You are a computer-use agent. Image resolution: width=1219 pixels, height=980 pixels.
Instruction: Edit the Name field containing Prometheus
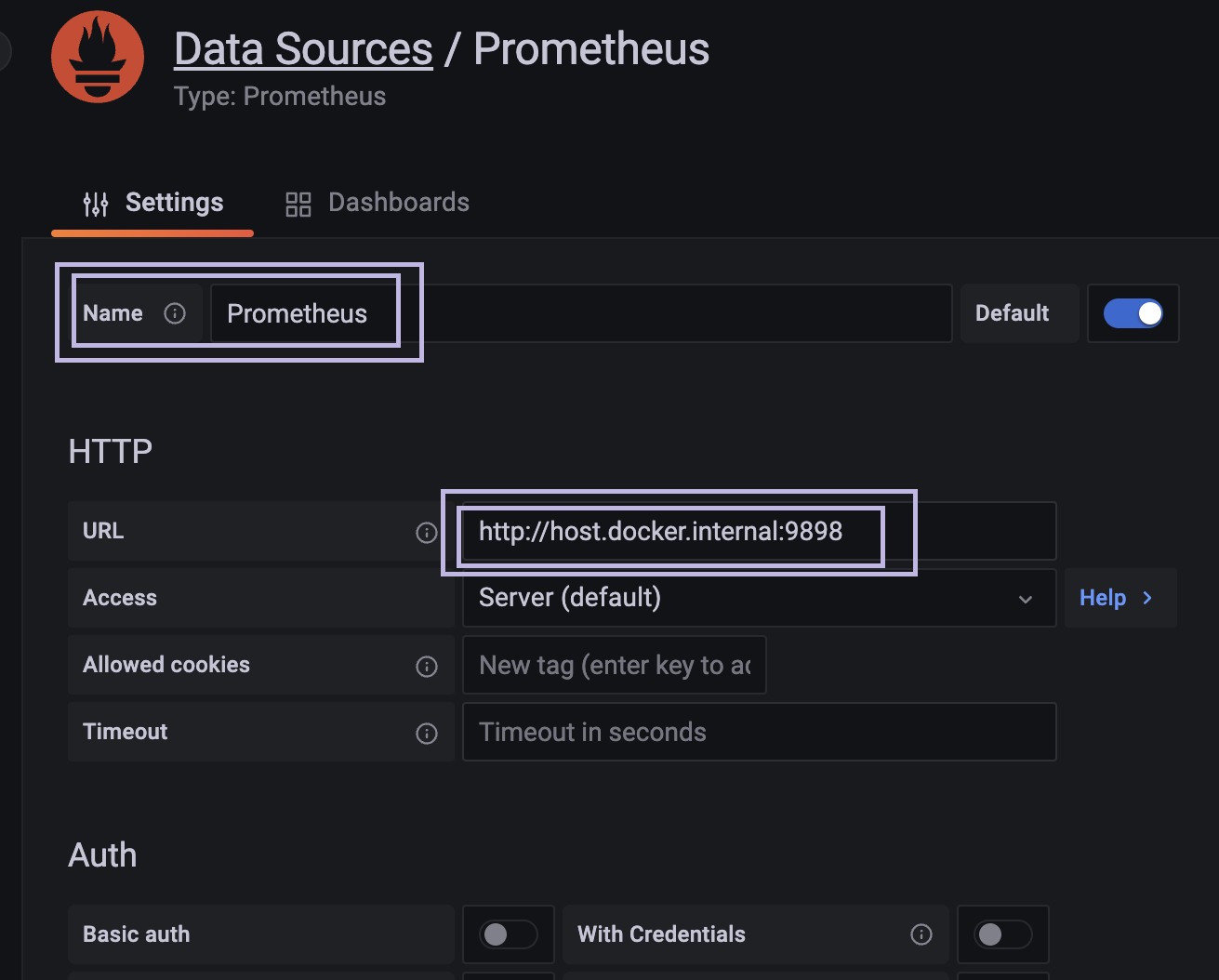click(x=581, y=313)
